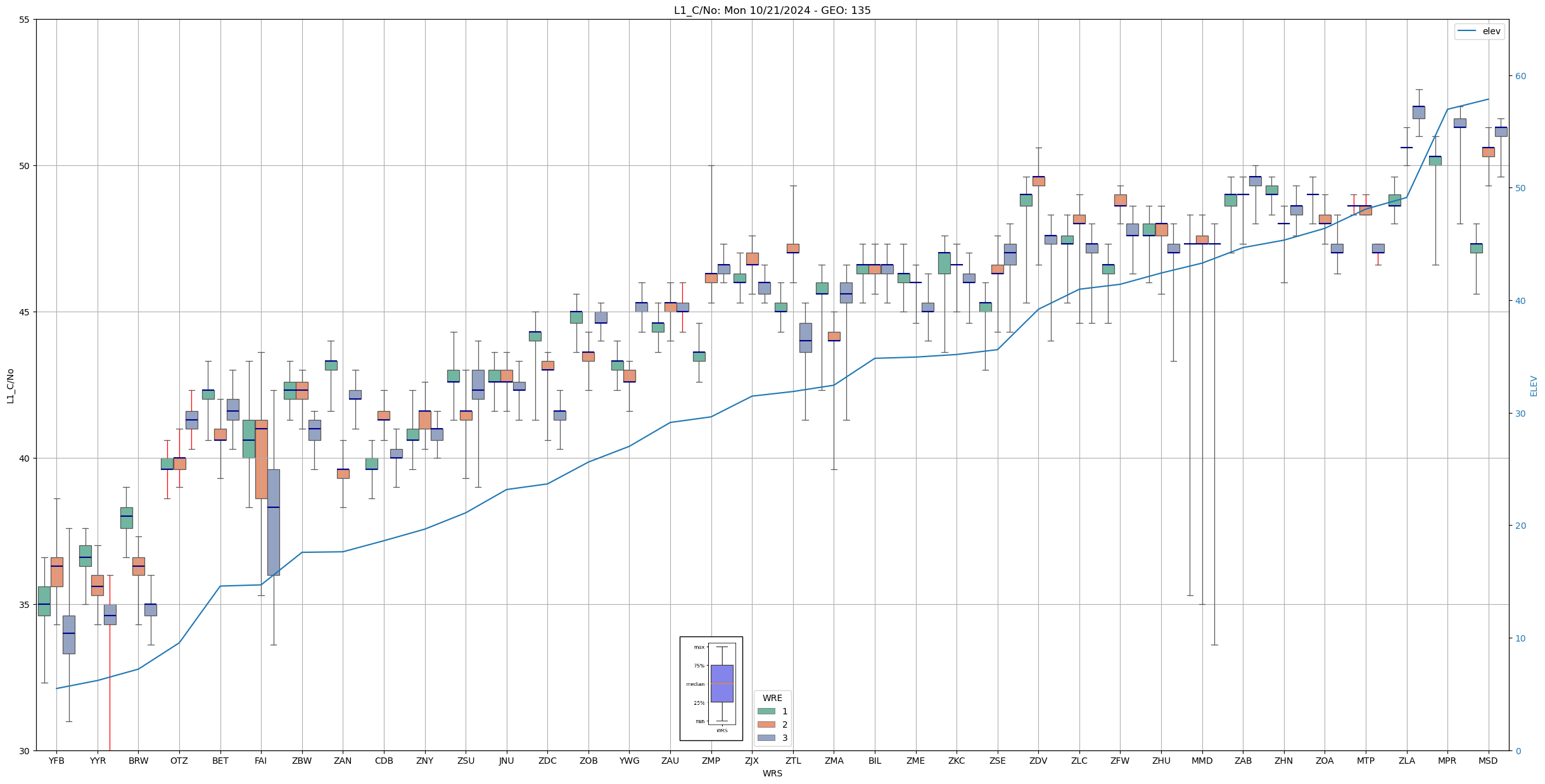
Task: Click the ZTL station label
Action: pos(793,761)
